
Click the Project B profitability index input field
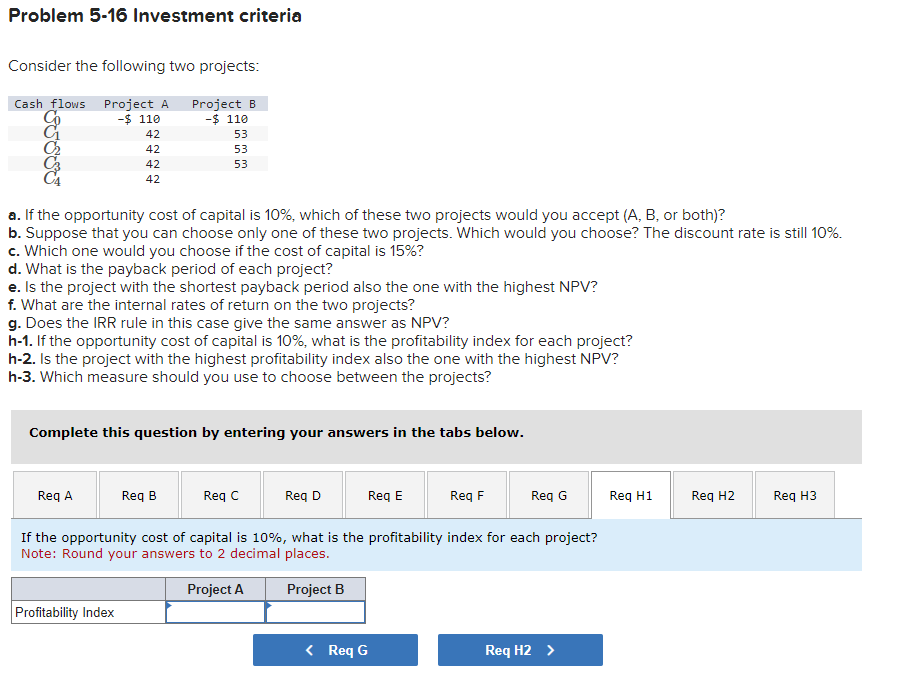point(315,612)
